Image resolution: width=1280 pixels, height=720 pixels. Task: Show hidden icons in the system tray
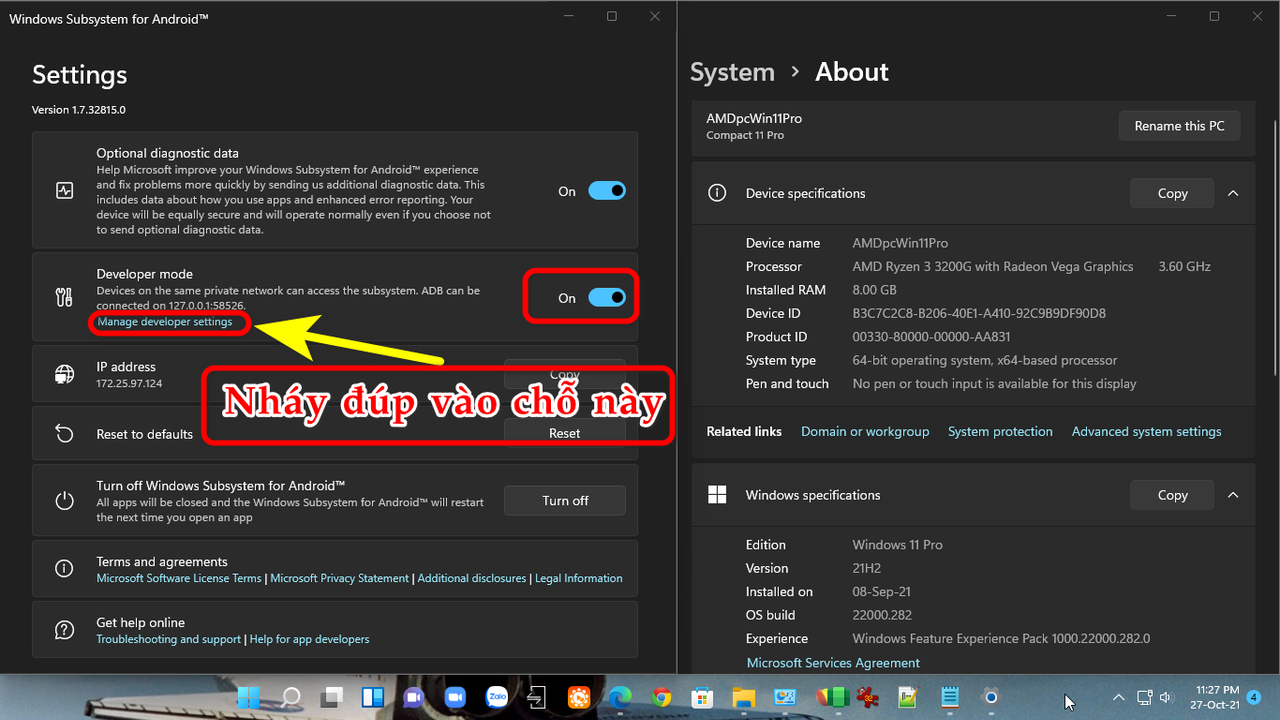[x=1118, y=697]
